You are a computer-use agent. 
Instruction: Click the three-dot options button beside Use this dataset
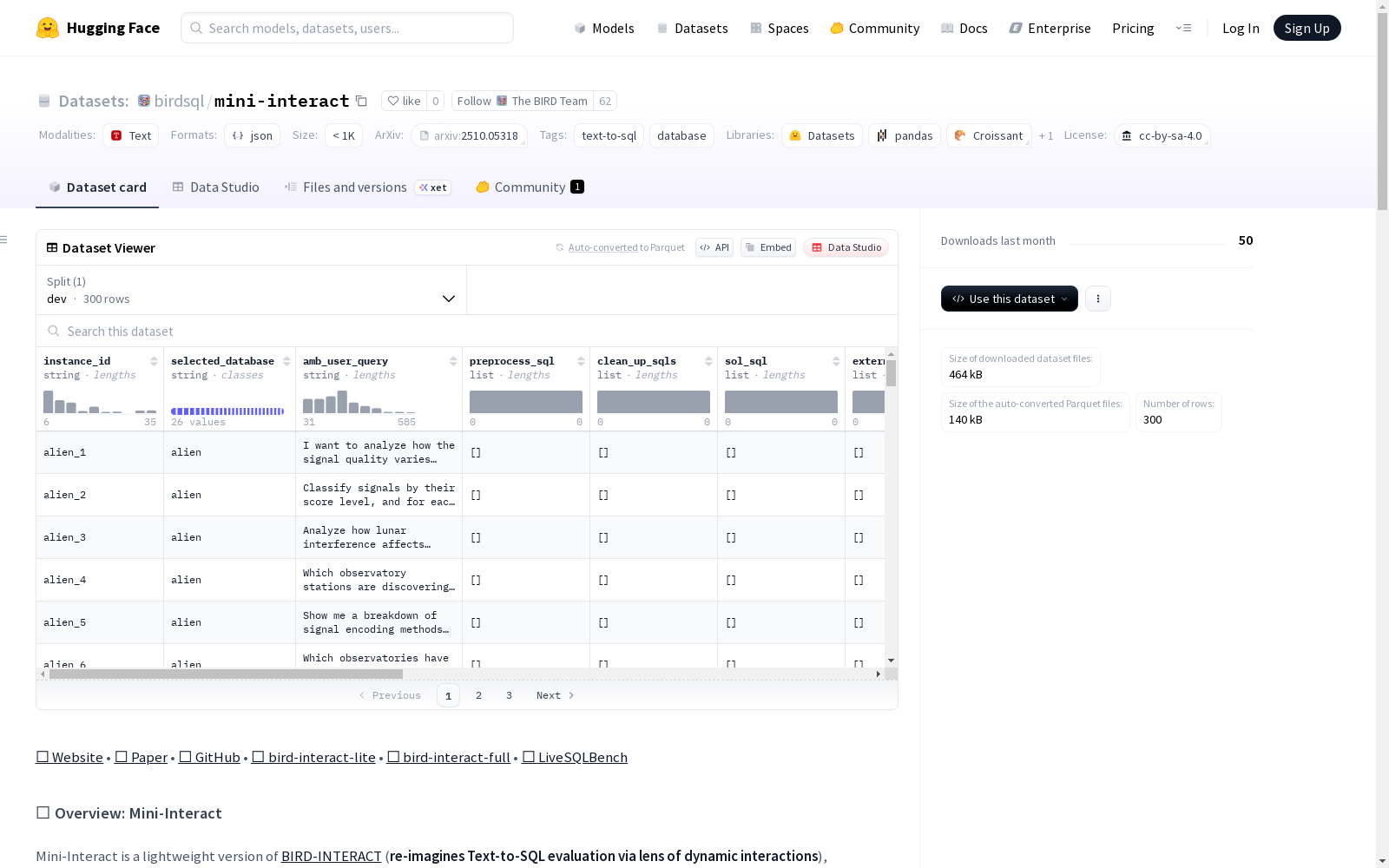pos(1098,299)
